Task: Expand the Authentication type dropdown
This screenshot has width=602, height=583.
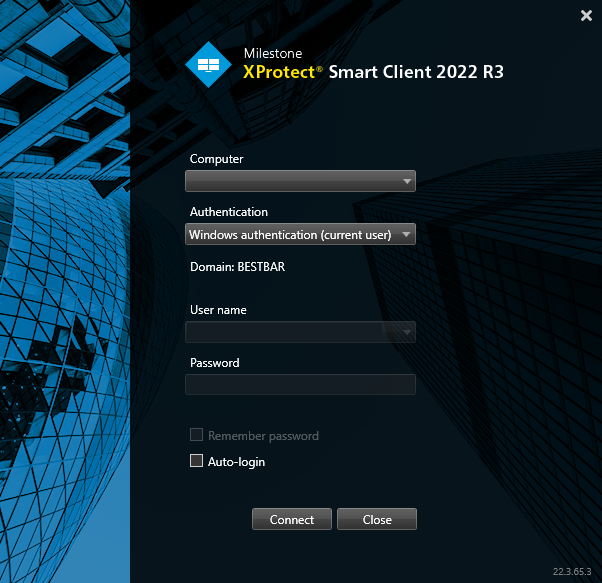Action: pos(300,234)
